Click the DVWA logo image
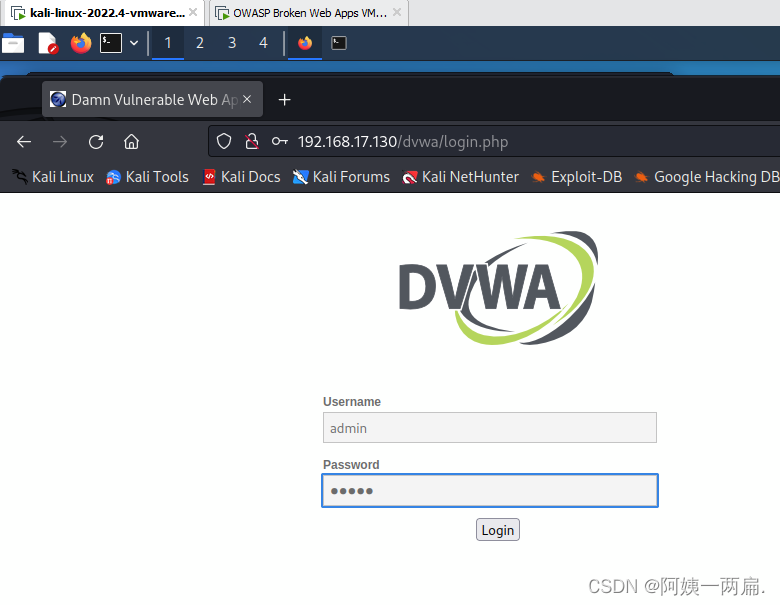The image size is (780, 605). pyautogui.click(x=498, y=288)
